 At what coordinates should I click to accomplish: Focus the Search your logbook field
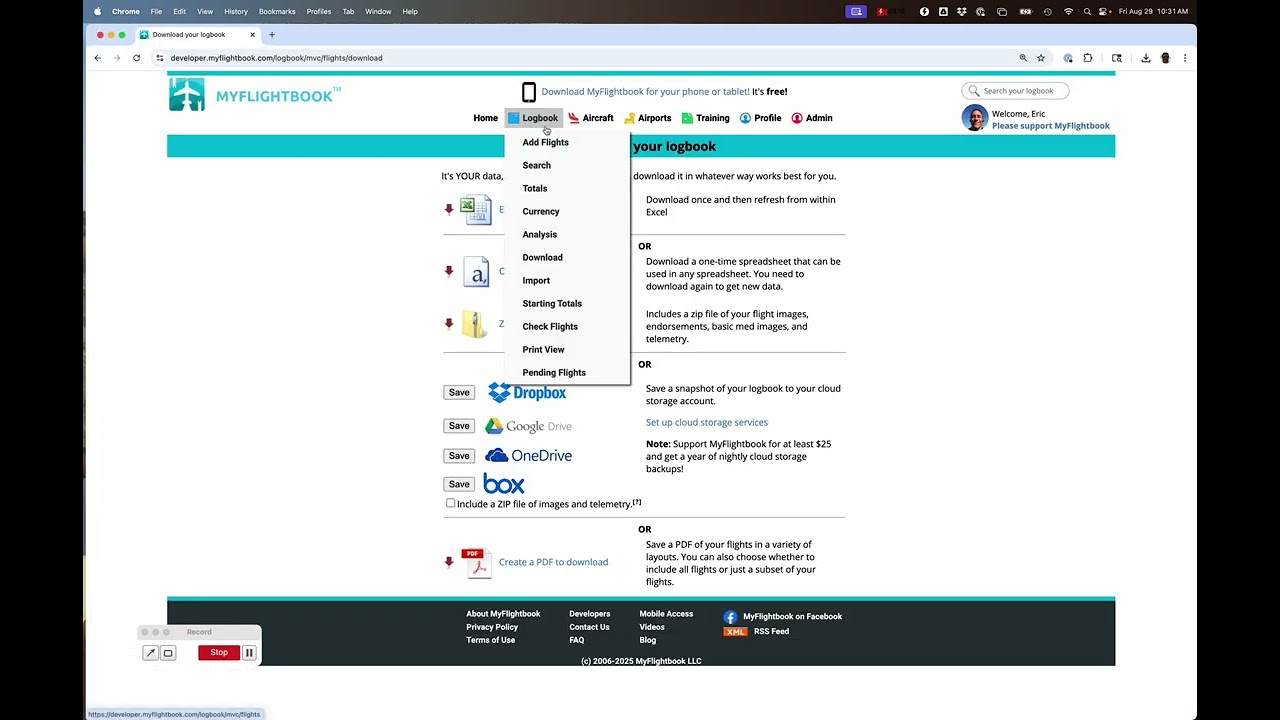pyautogui.click(x=1015, y=91)
